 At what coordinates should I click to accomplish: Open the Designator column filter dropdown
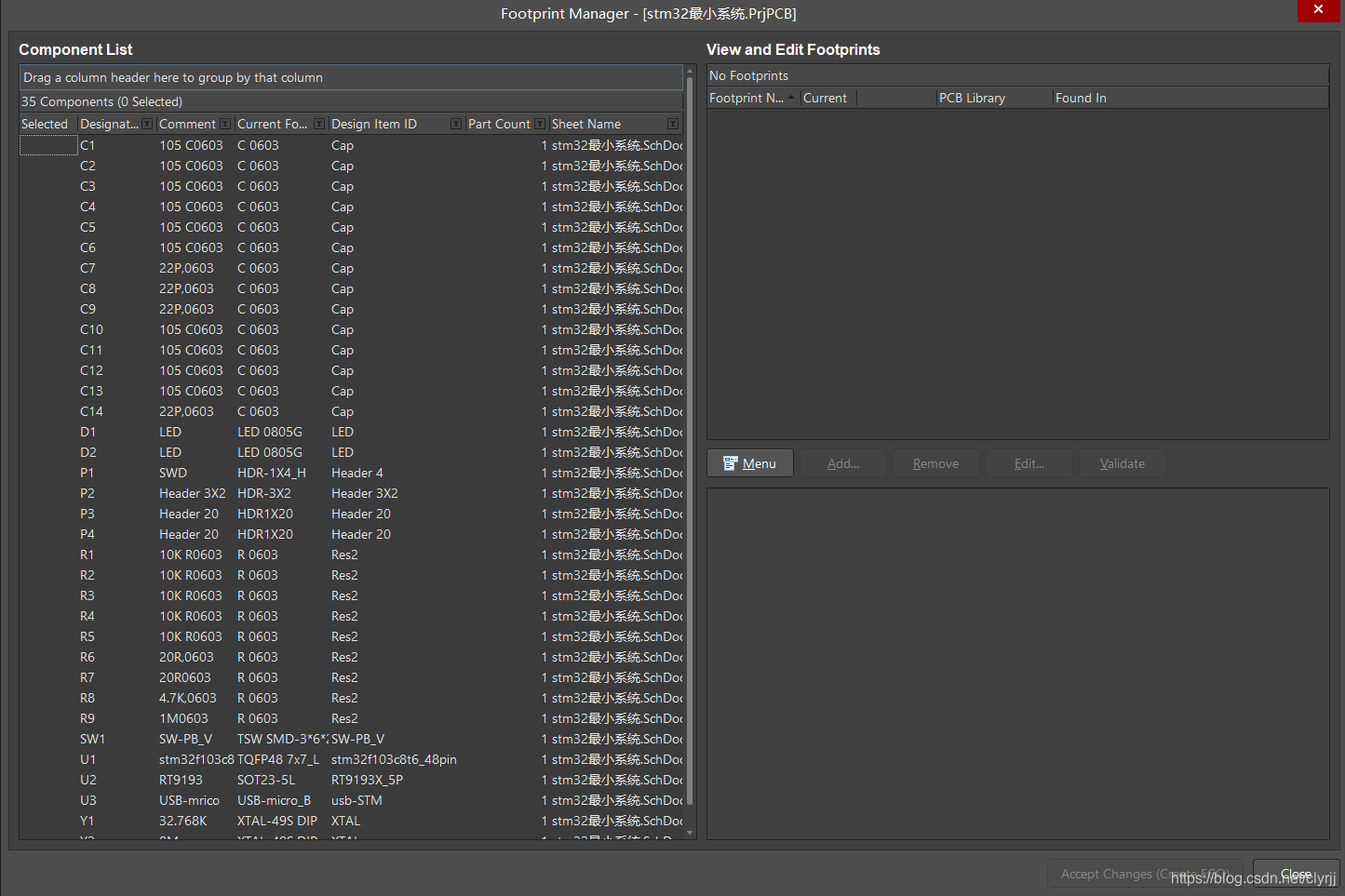tap(147, 124)
